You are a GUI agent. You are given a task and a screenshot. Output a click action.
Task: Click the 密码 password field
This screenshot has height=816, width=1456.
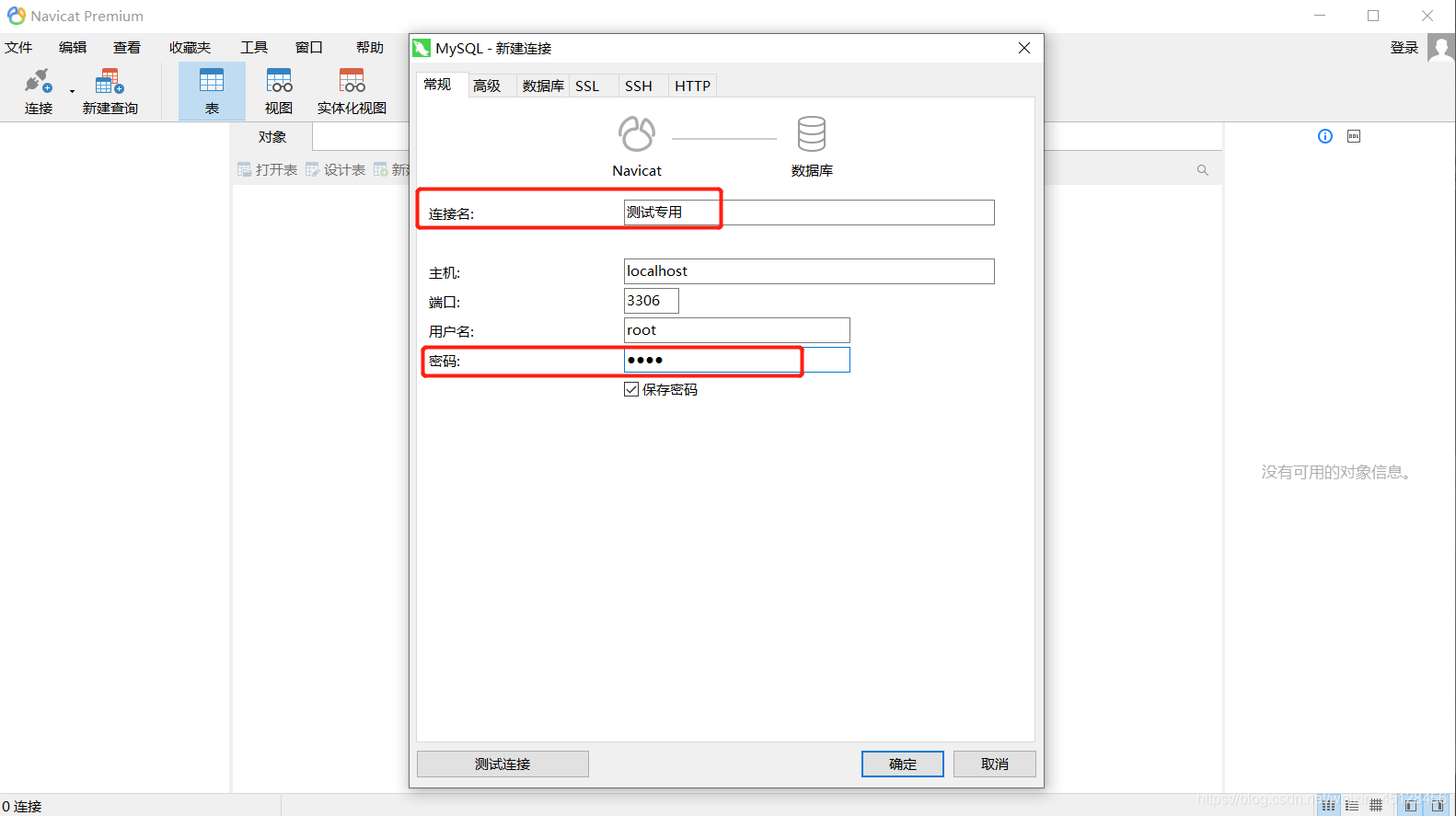(737, 360)
